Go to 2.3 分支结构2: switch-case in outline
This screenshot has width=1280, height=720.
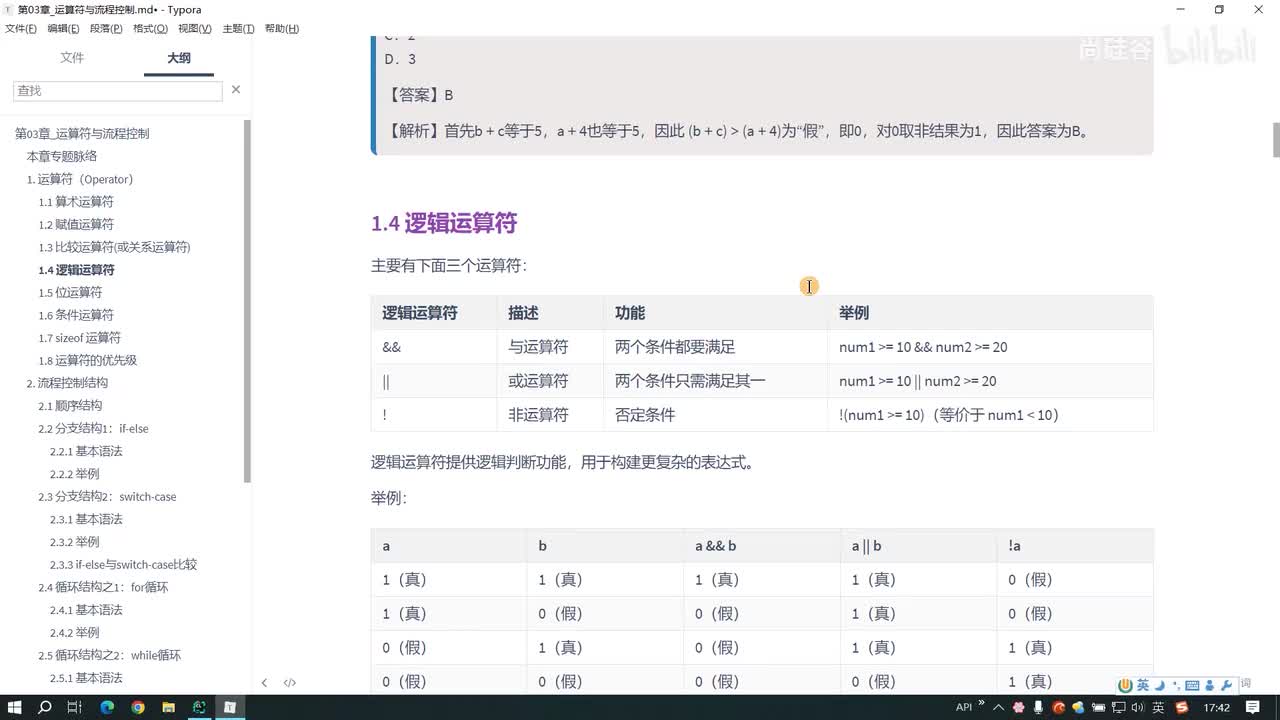107,497
